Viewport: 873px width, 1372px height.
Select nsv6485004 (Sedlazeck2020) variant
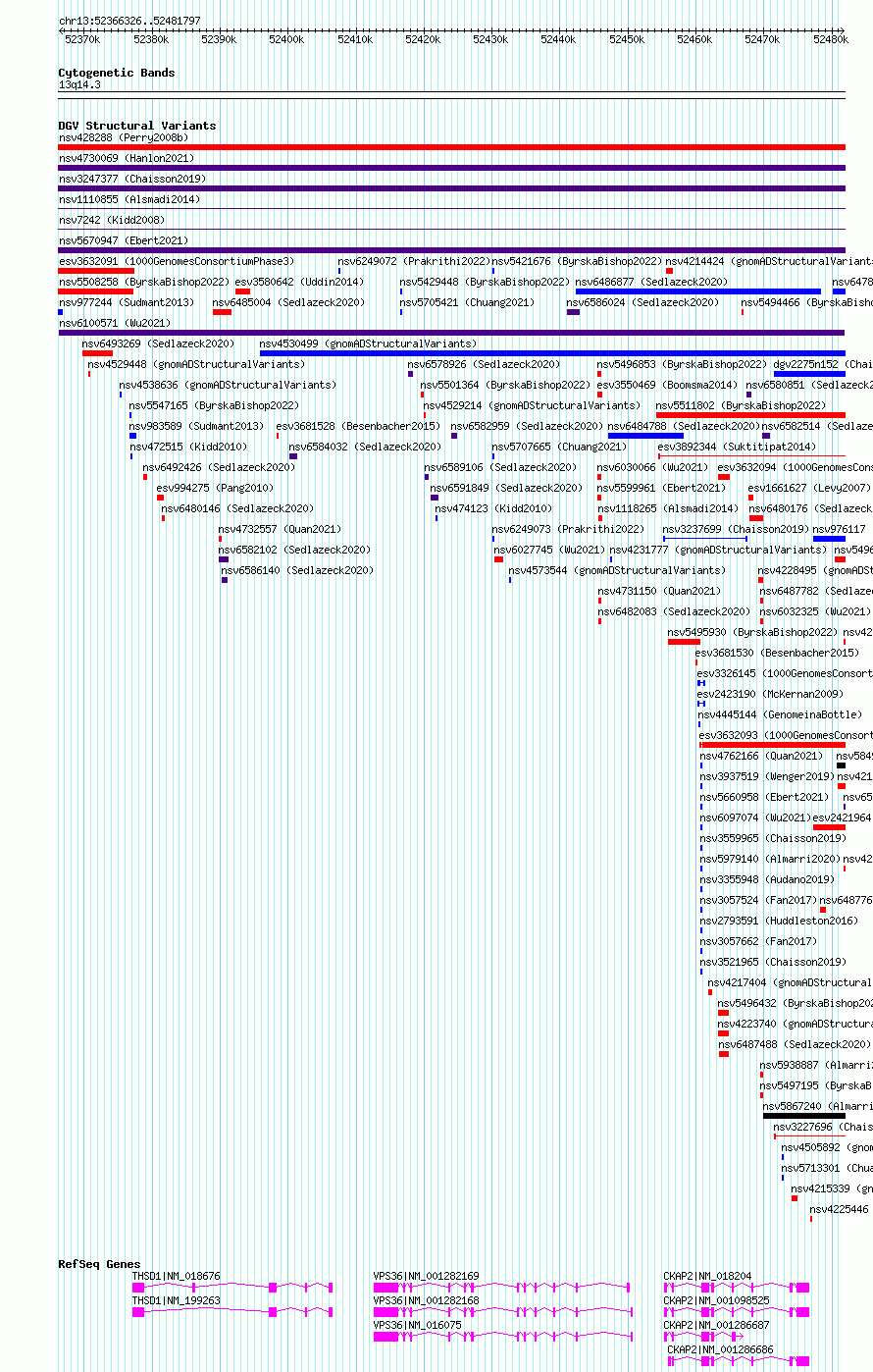(x=289, y=302)
